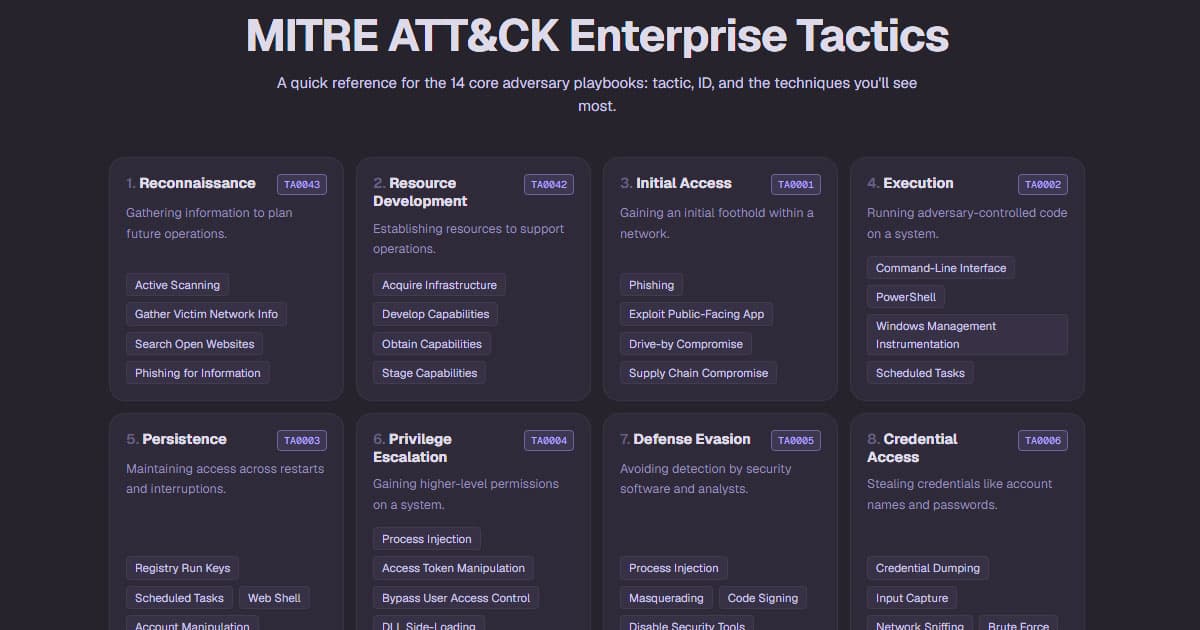Click the TA0006 ID badge

(1043, 440)
